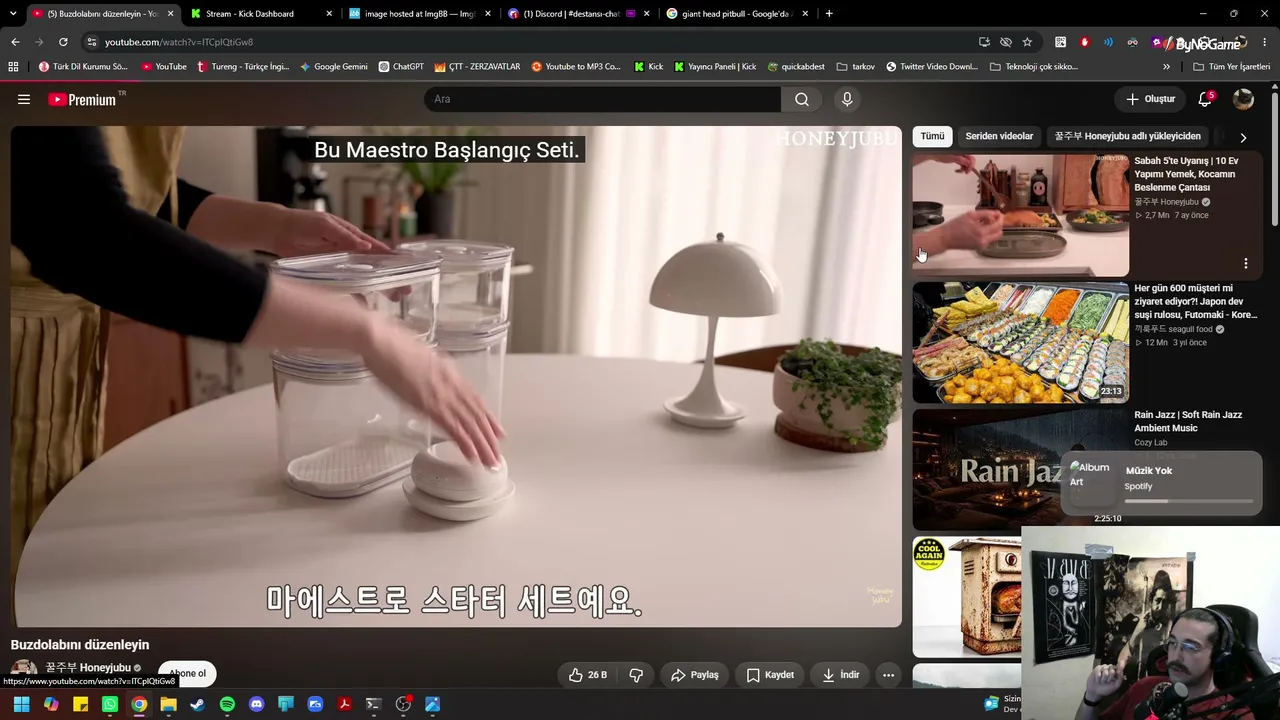Screen dimensions: 1280x720
Task: Download the video with 'İndir'
Action: [x=840, y=675]
